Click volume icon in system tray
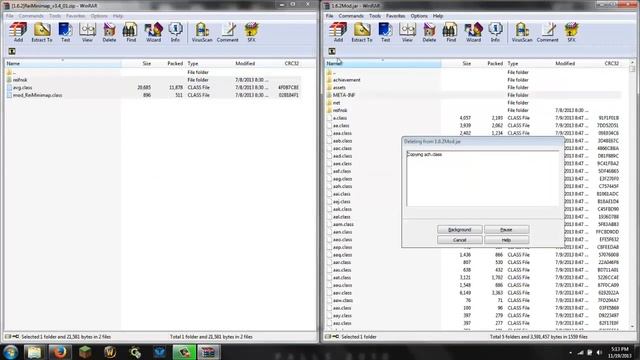 [599, 352]
